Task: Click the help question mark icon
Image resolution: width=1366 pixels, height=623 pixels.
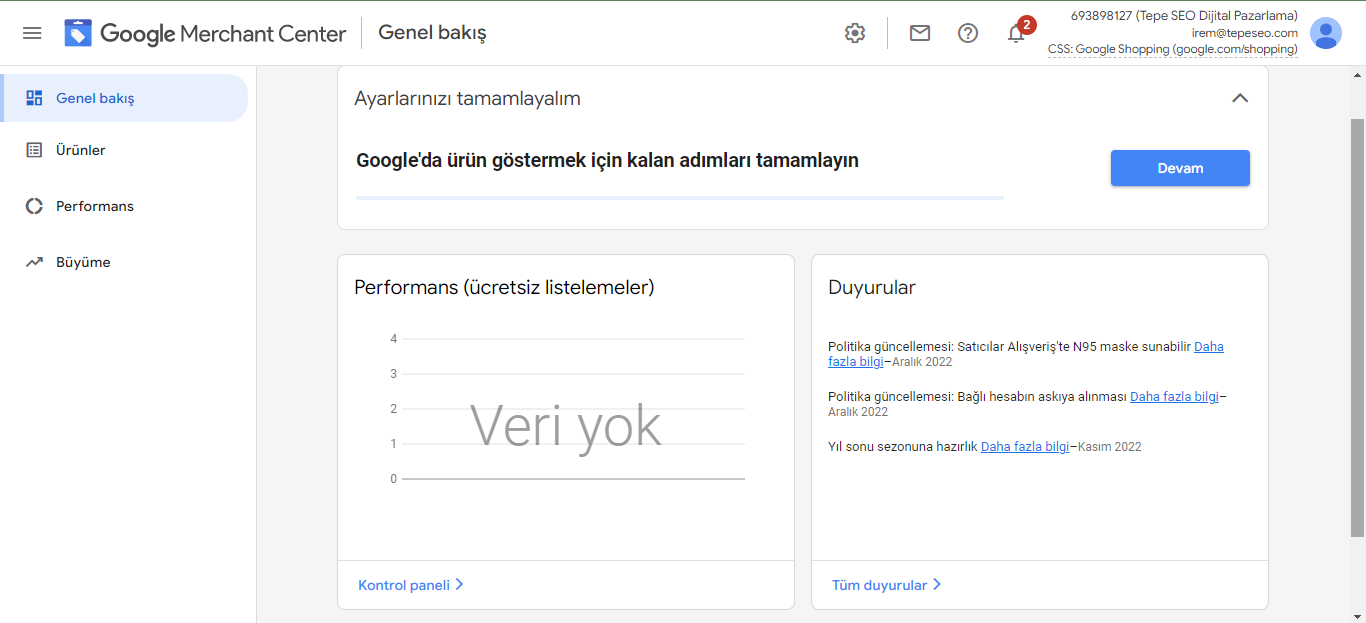Action: click(968, 33)
